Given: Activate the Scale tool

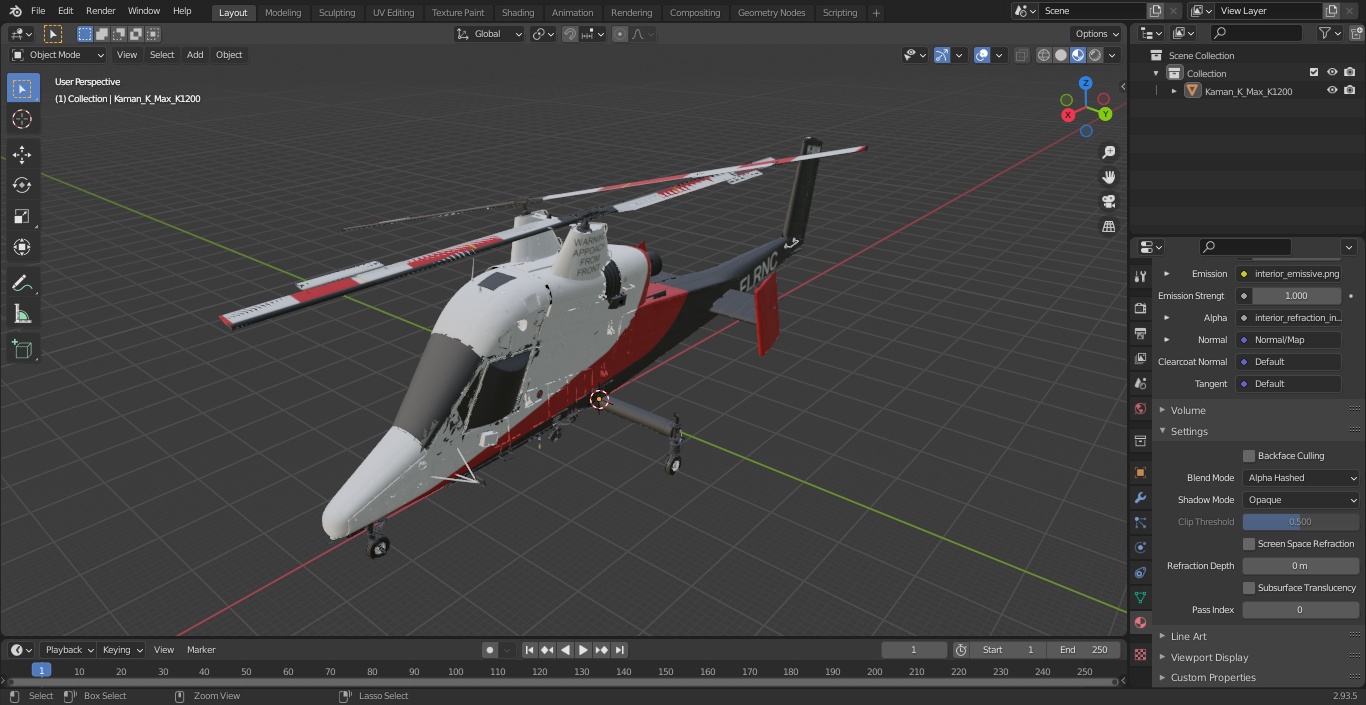Looking at the screenshot, I should [x=22, y=216].
